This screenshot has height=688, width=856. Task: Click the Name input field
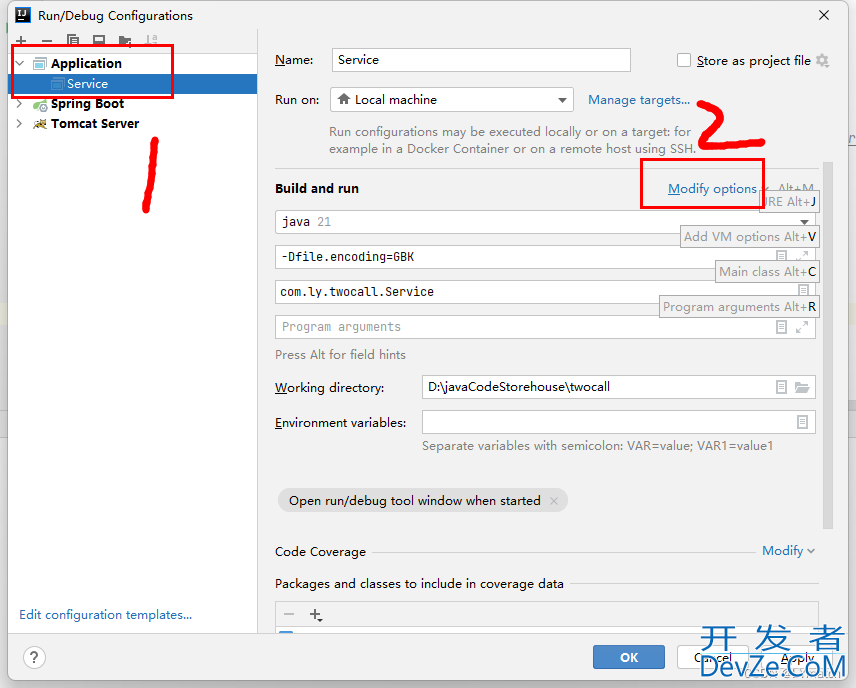pos(481,60)
